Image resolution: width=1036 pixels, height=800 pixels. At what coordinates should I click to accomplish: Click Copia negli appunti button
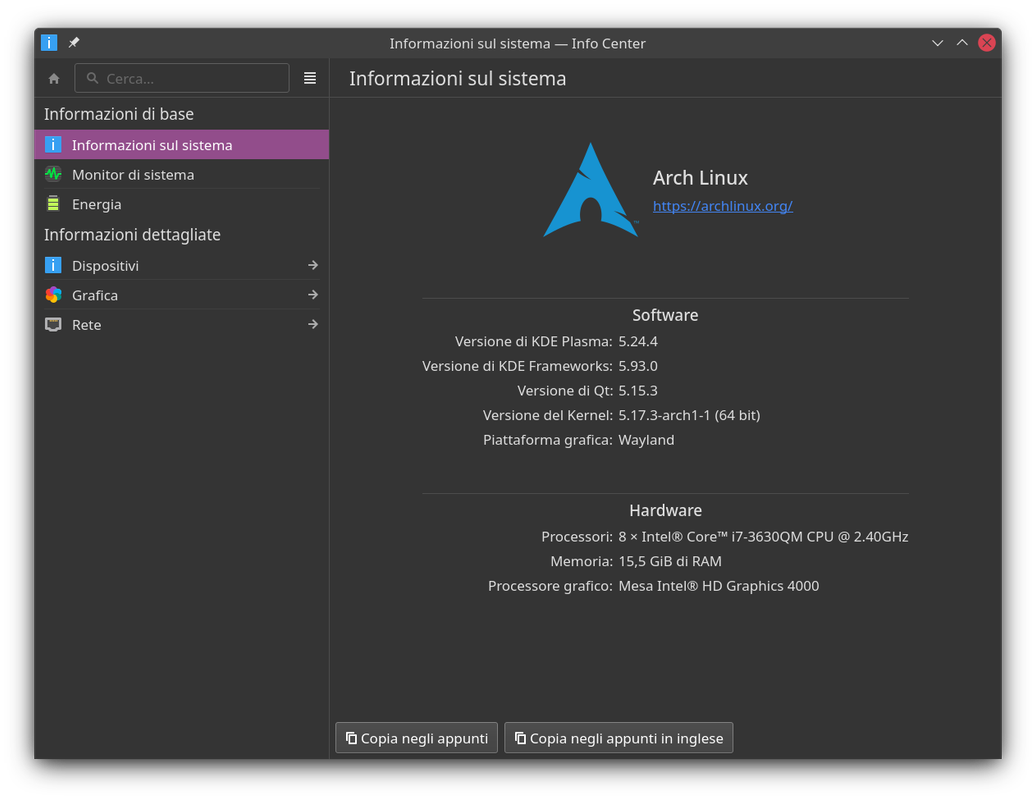coord(416,738)
